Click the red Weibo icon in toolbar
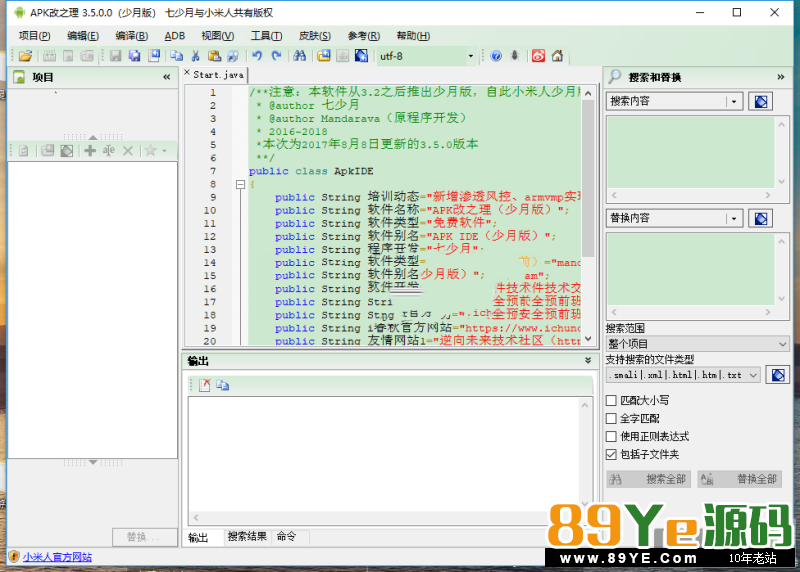The height and width of the screenshot is (572, 800). point(539,56)
